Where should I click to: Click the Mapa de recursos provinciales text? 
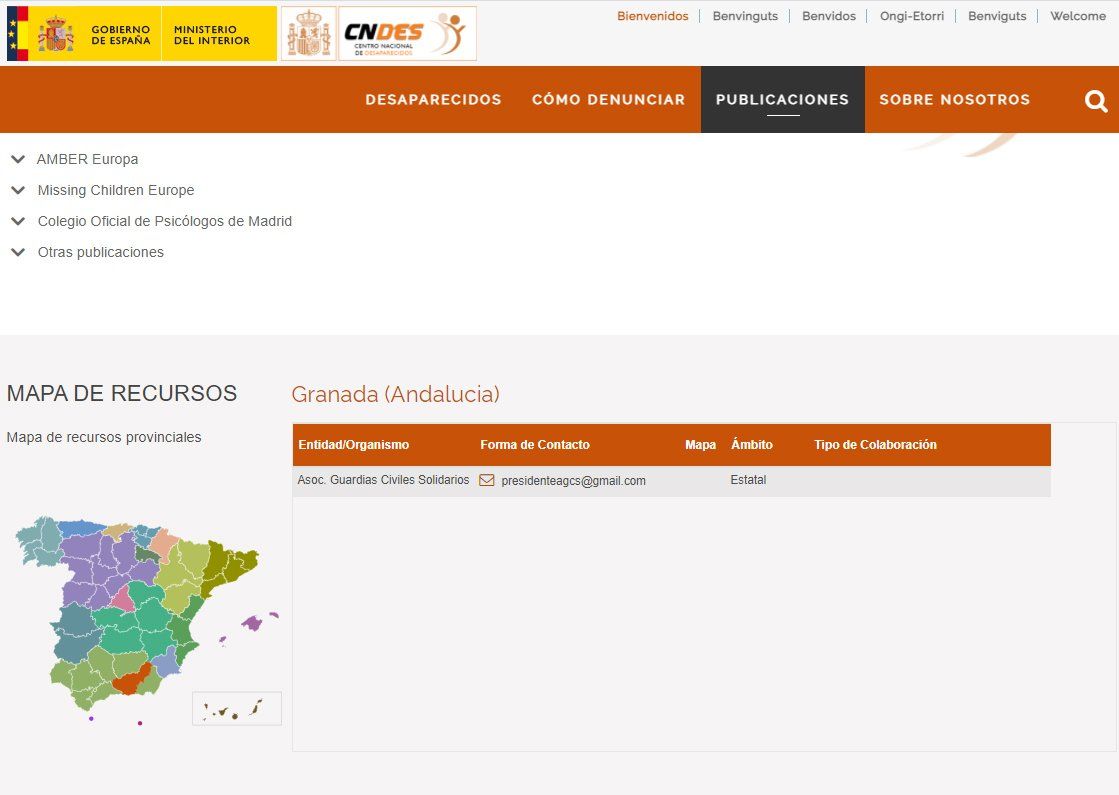(104, 437)
